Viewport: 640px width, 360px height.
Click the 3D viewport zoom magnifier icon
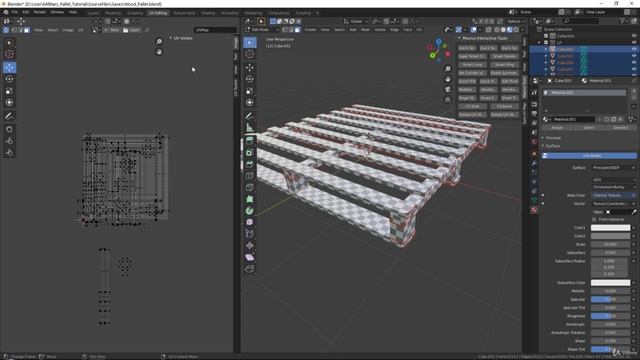pos(448,69)
